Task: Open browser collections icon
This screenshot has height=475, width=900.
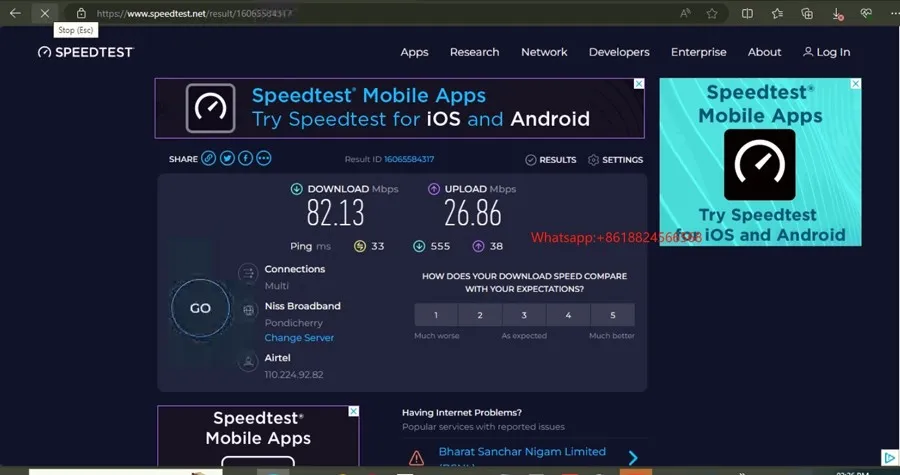Action: 807,13
